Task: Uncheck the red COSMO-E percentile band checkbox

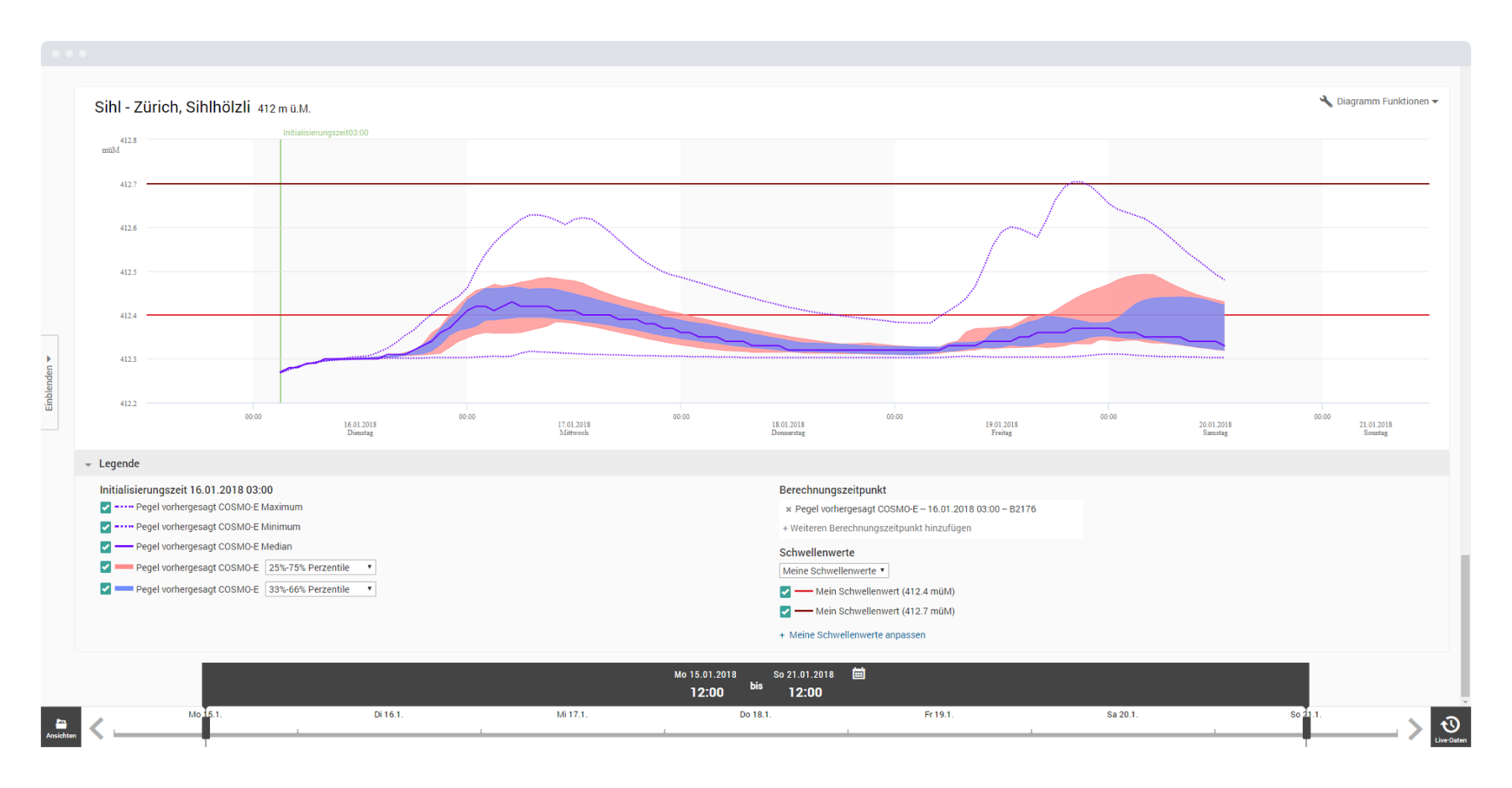Action: tap(105, 568)
